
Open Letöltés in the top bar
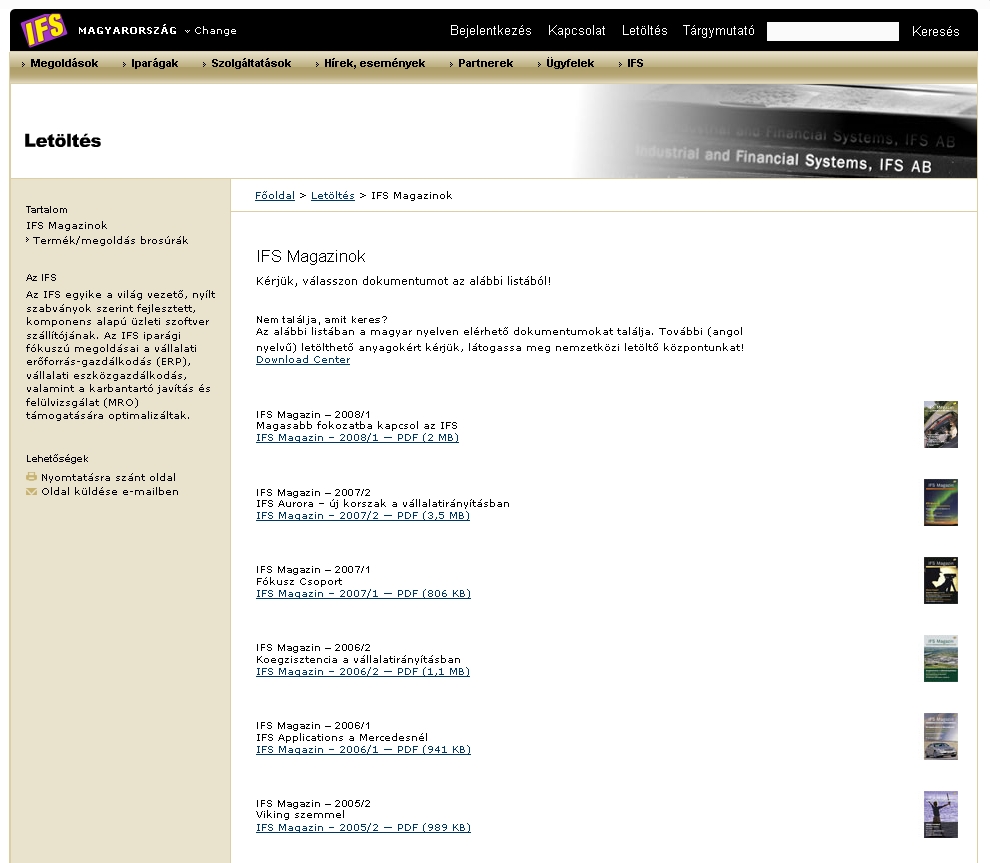click(645, 30)
